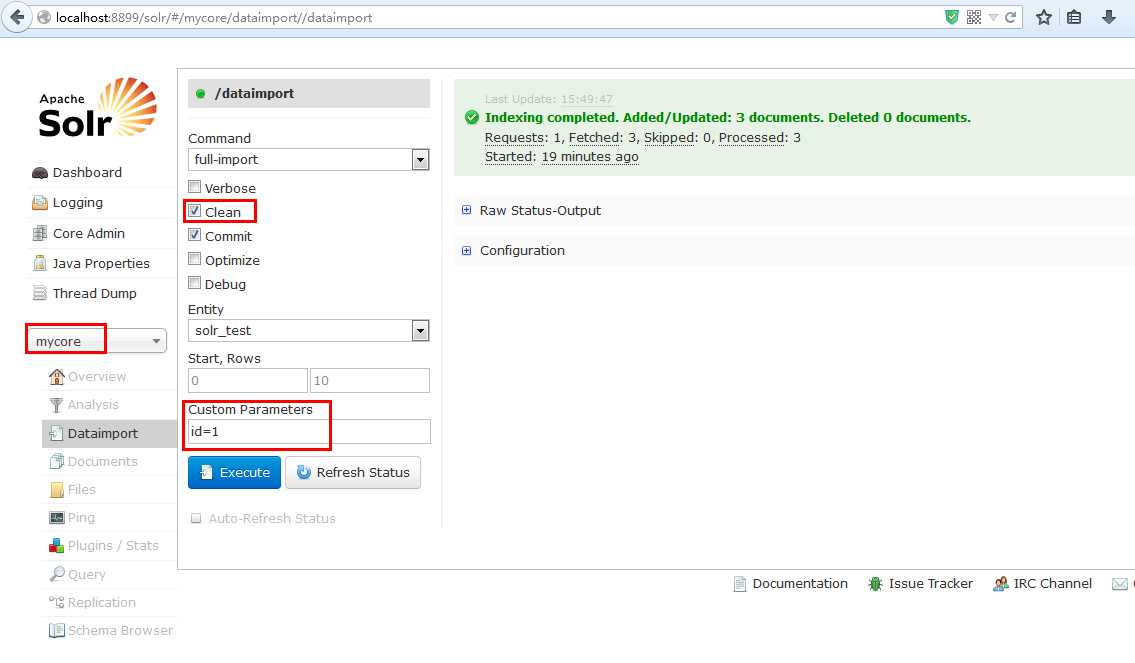
Task: Click the Dashboard gauge icon
Action: tap(40, 173)
